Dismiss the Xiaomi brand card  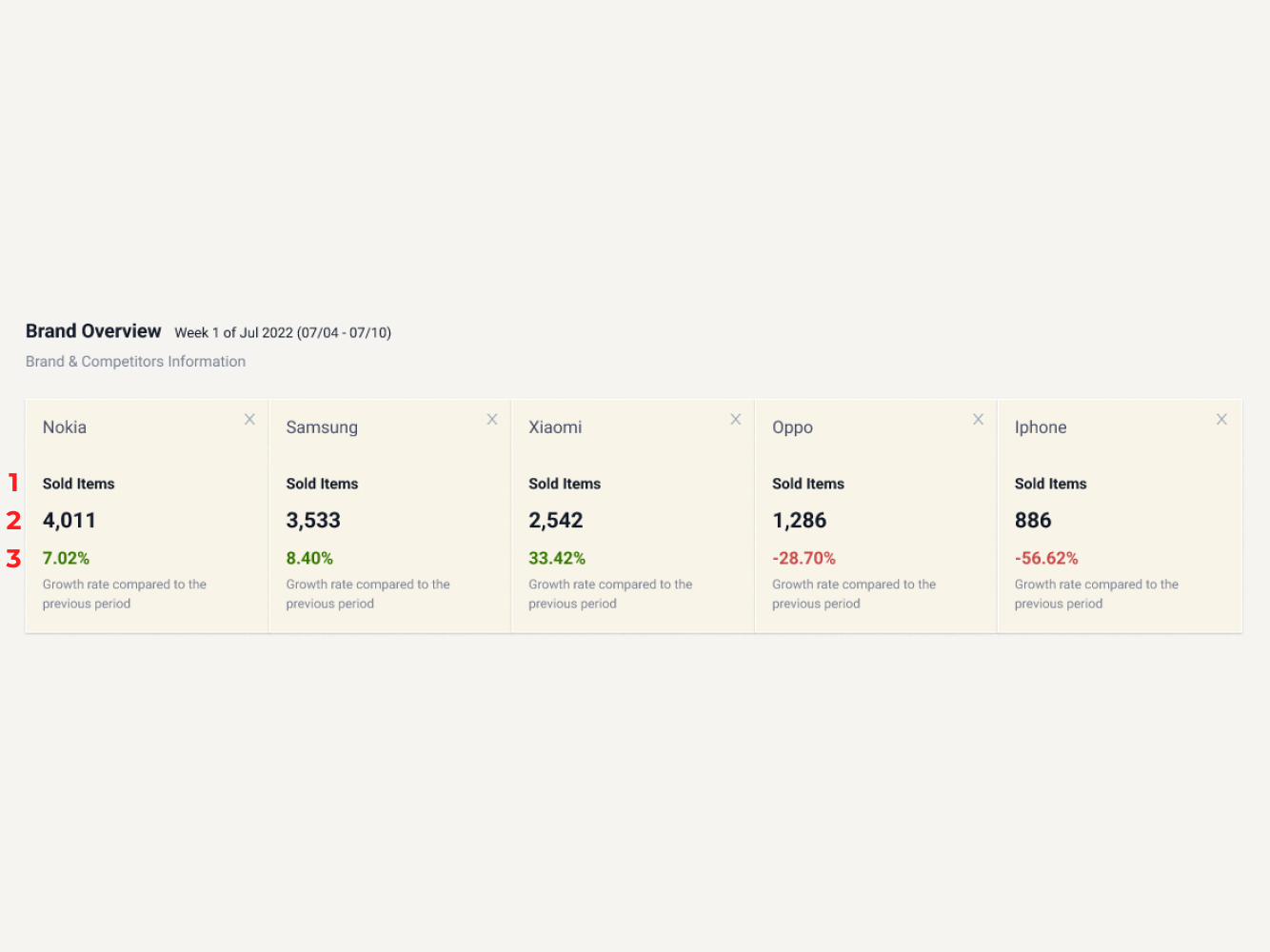[735, 419]
